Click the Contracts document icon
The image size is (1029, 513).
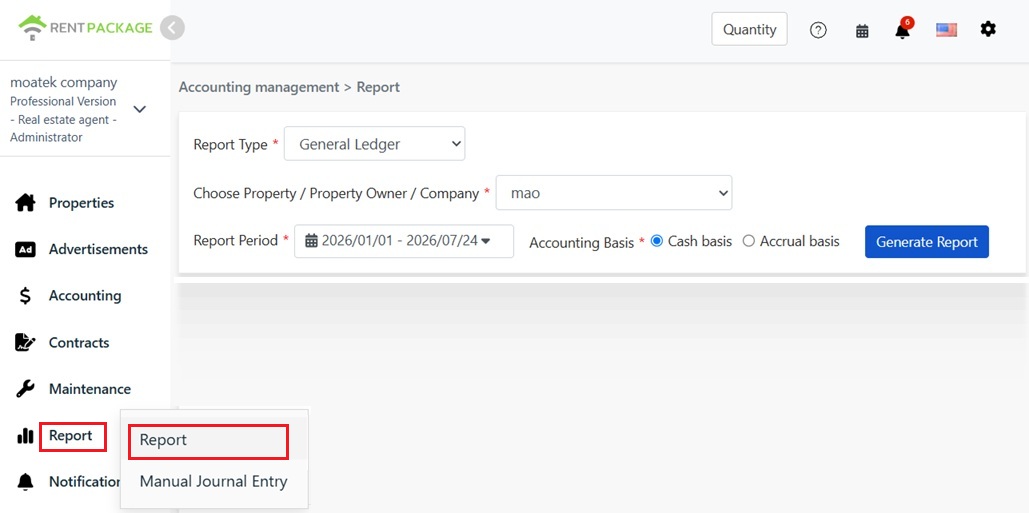coord(25,342)
